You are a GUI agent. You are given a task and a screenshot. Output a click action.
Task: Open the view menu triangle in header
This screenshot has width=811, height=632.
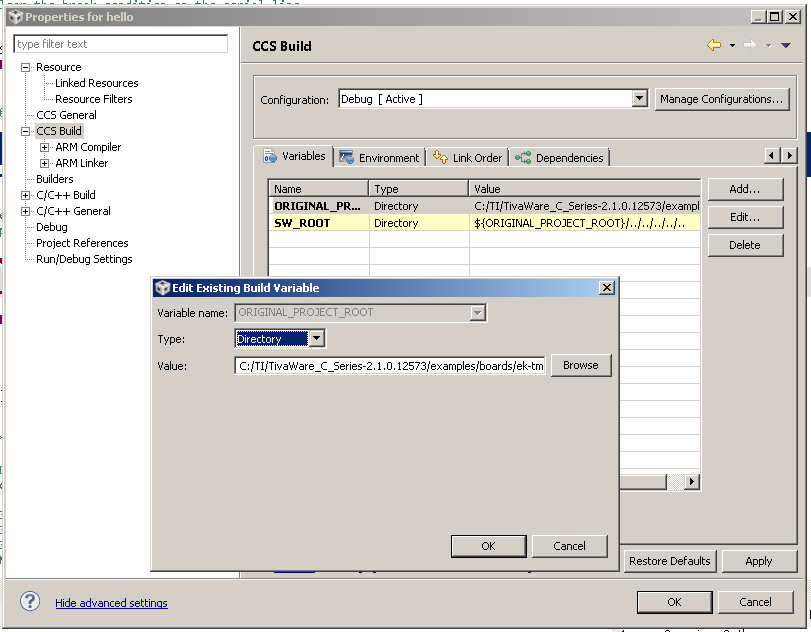786,46
